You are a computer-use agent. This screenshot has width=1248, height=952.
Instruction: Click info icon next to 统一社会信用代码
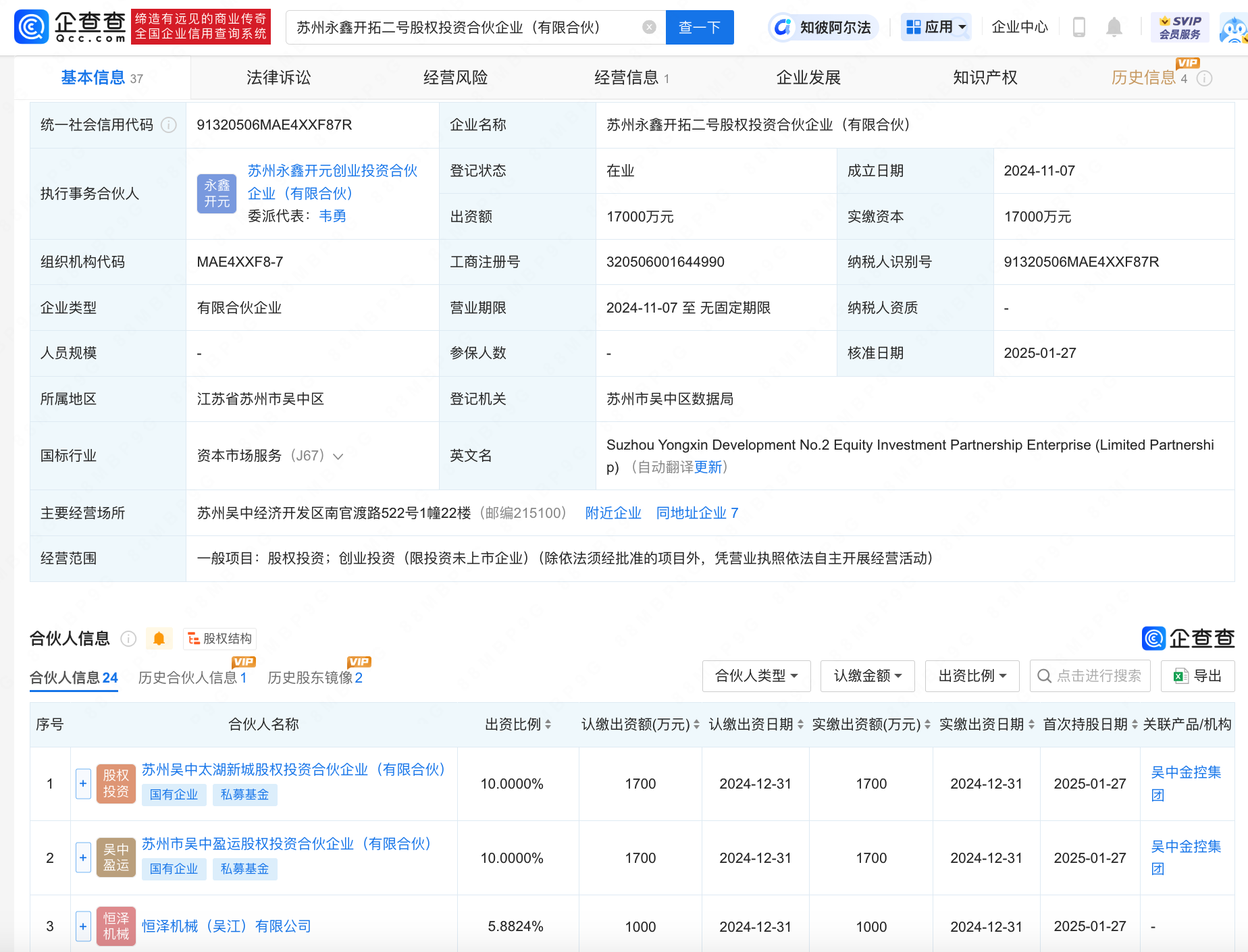[169, 125]
